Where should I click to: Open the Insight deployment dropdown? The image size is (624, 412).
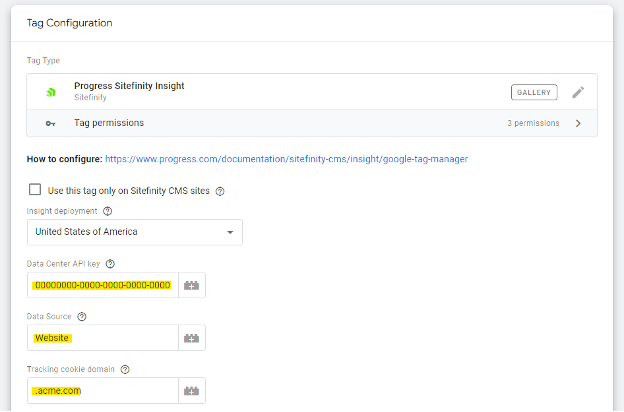click(x=135, y=232)
